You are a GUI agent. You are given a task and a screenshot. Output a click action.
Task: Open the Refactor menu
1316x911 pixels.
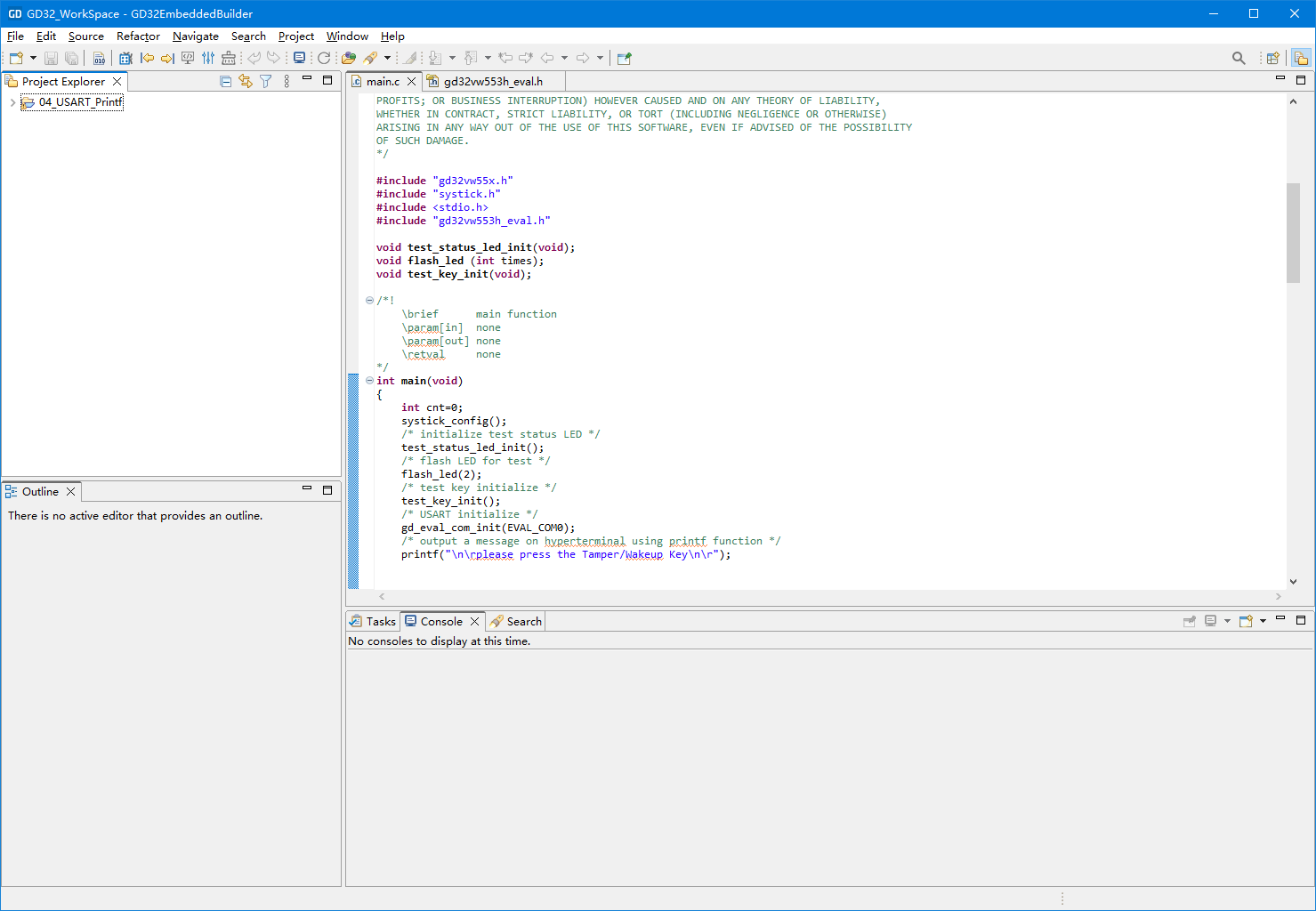(x=138, y=36)
